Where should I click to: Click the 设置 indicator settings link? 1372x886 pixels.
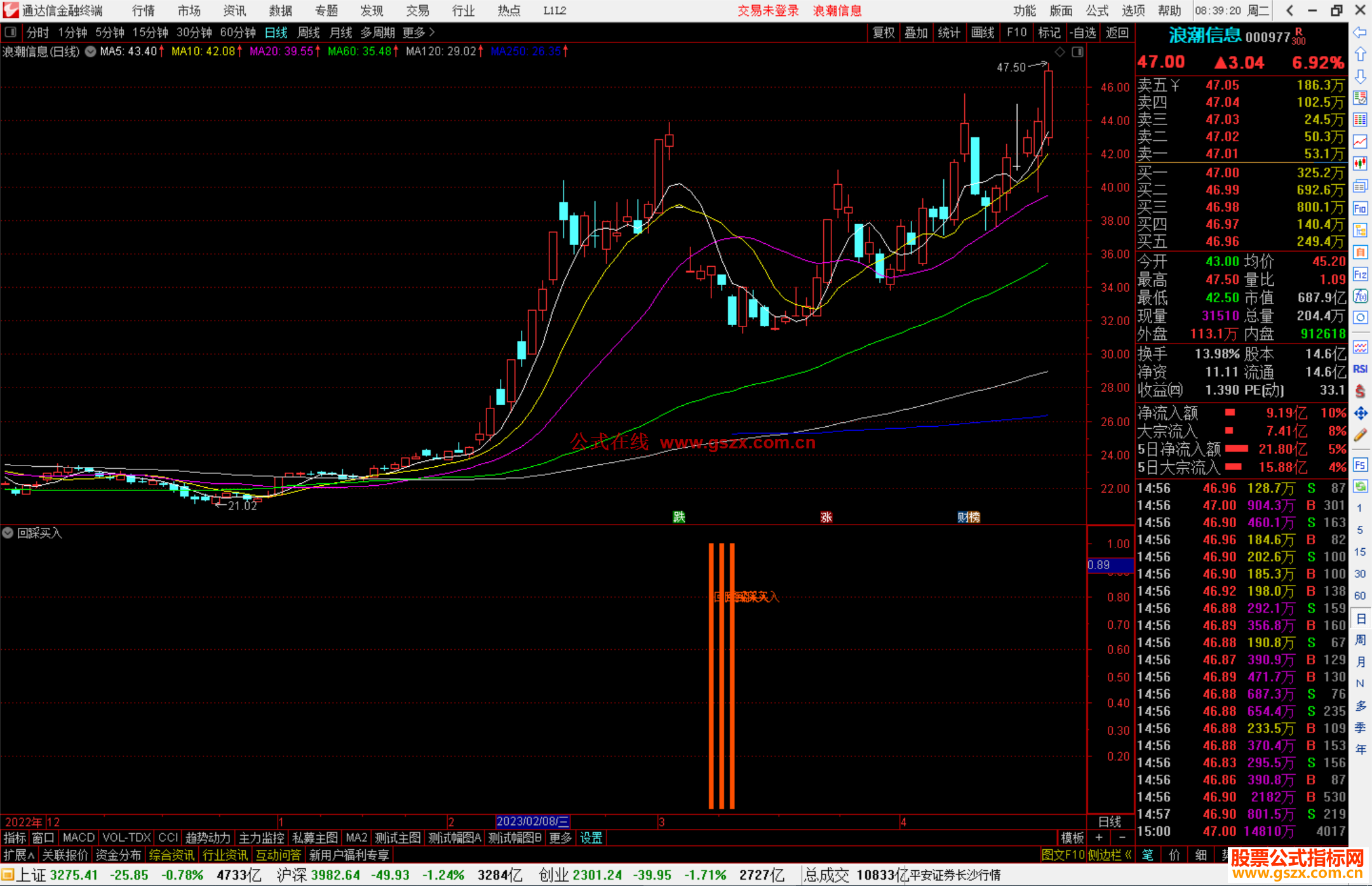[x=591, y=838]
